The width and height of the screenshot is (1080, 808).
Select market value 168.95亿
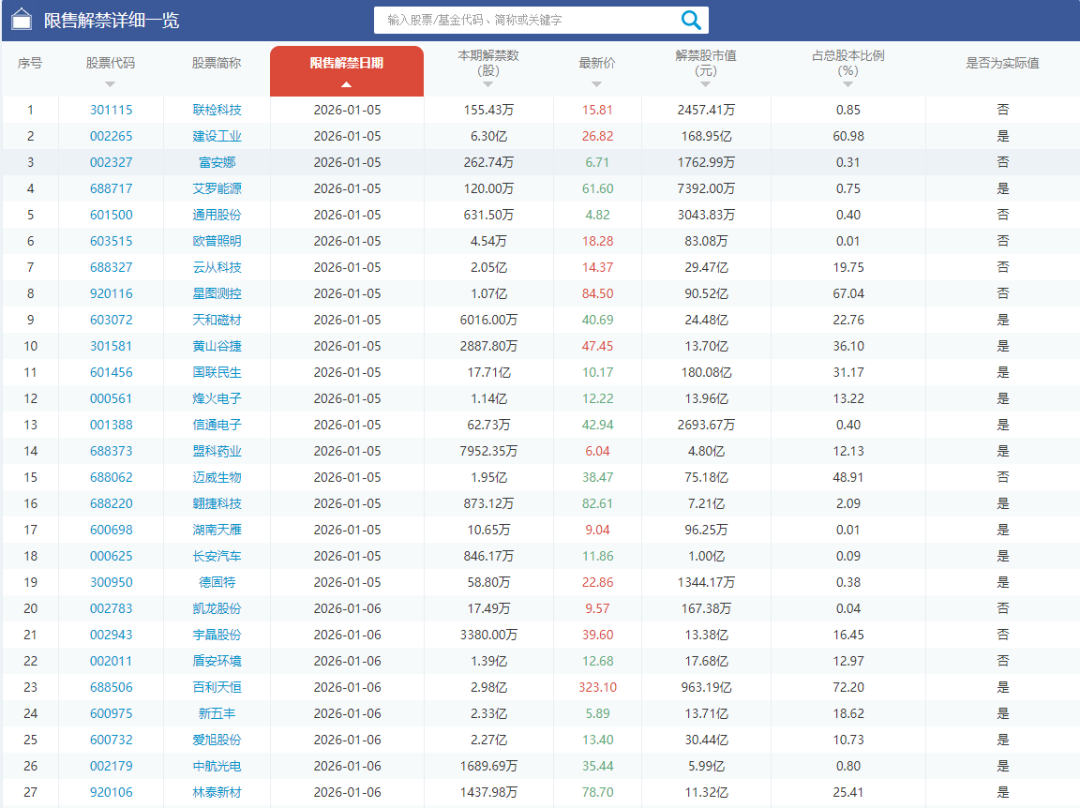point(706,136)
